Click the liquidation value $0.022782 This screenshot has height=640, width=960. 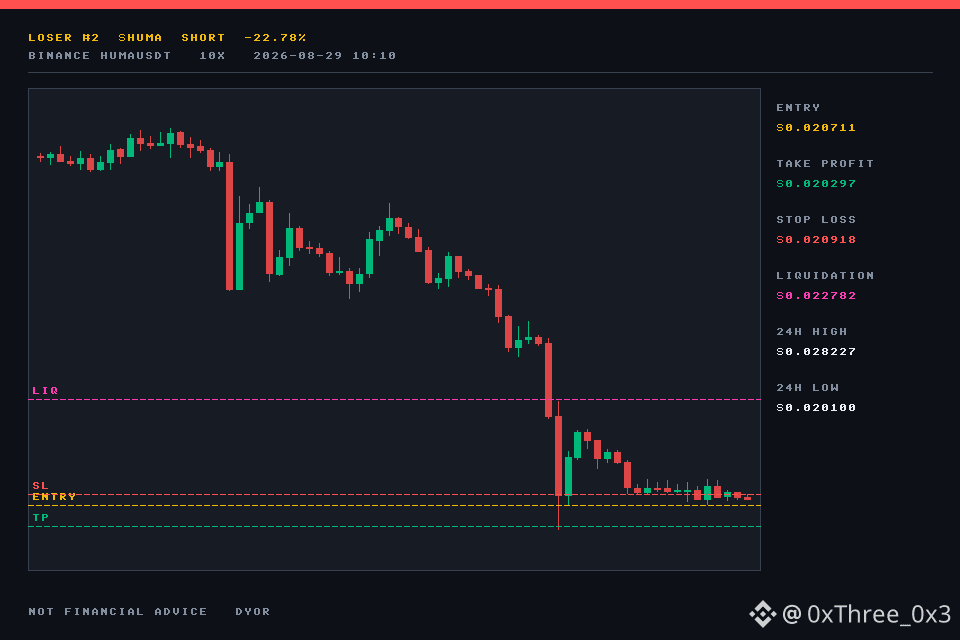tap(816, 296)
